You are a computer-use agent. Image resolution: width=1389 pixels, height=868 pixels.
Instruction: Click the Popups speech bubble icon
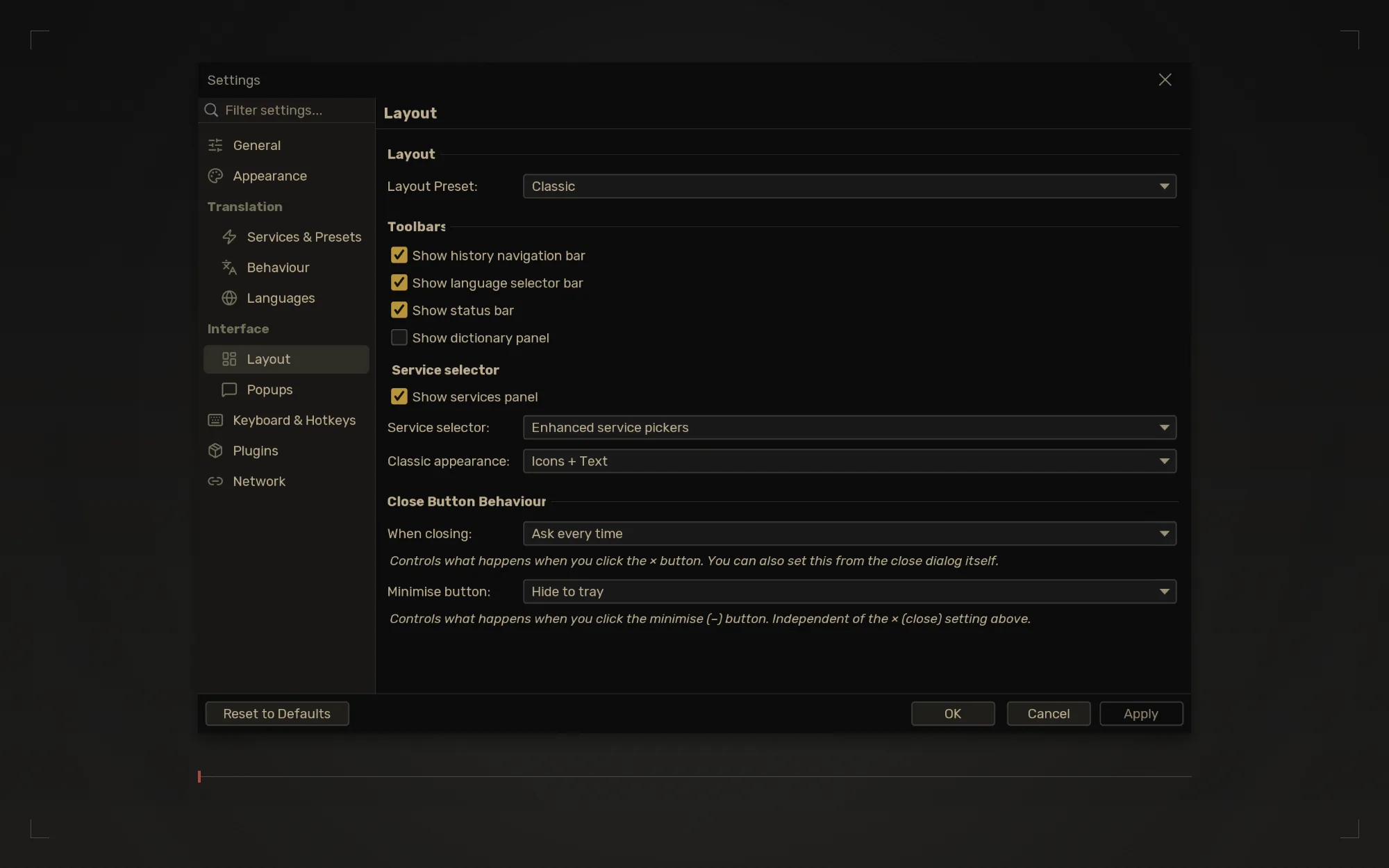pos(229,390)
